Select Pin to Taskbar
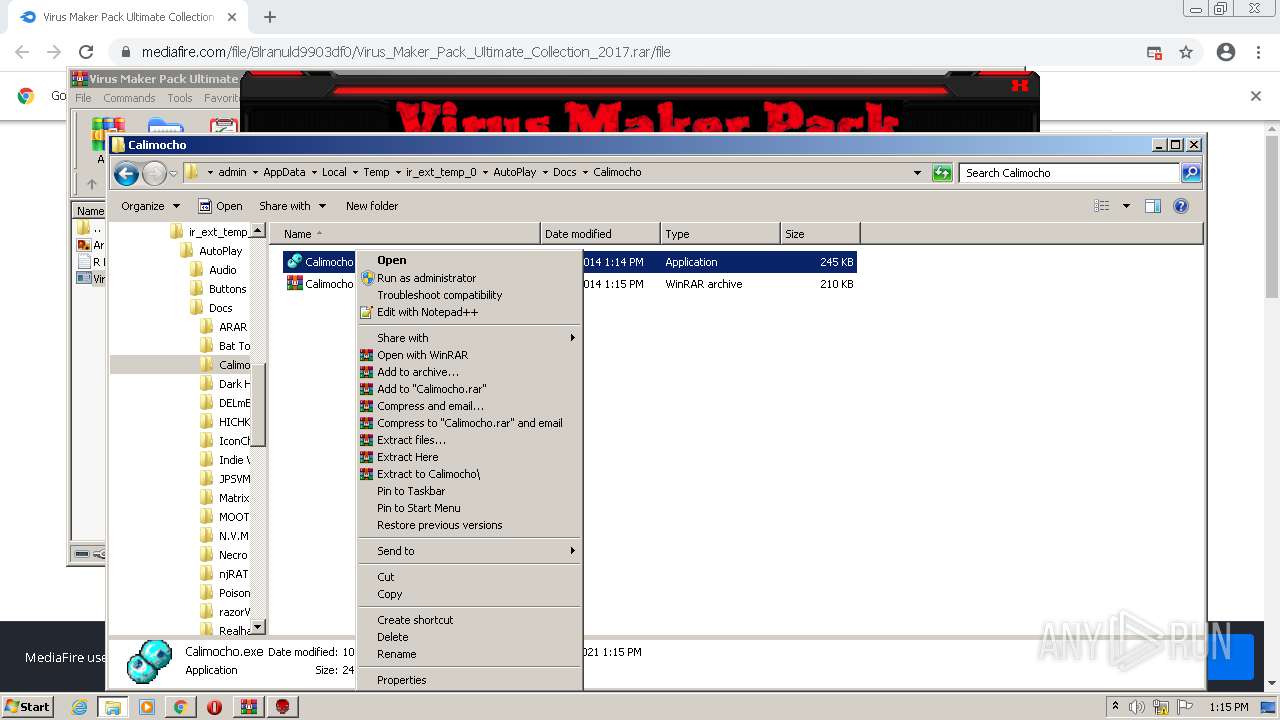This screenshot has width=1280, height=720. (x=411, y=491)
